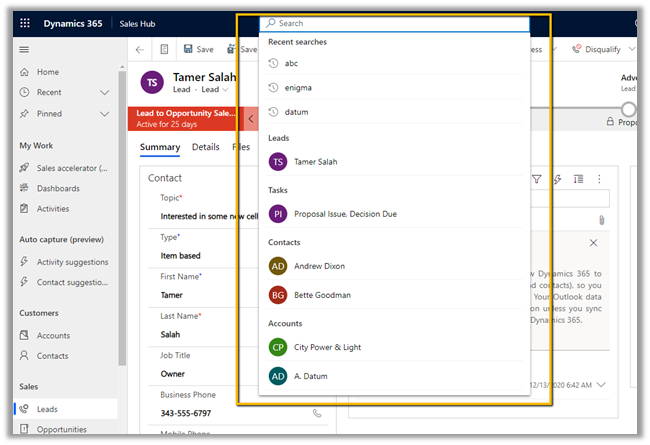Open Activity suggestions

(x=65, y=262)
